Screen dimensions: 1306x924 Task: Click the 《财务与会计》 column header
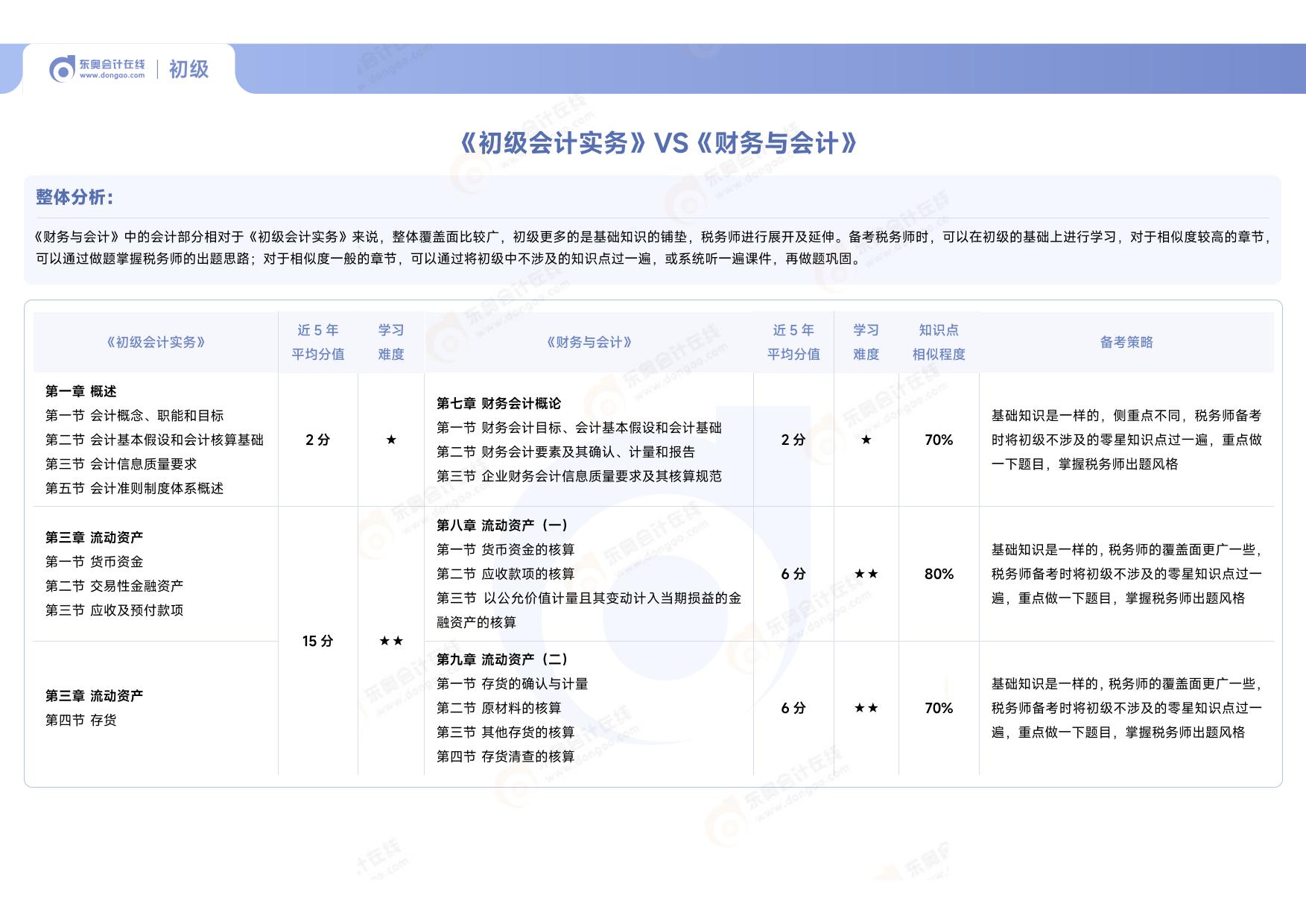tap(589, 342)
